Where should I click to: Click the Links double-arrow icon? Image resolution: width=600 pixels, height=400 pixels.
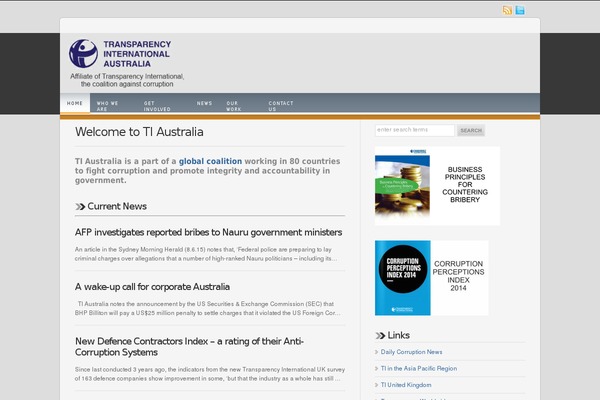380,336
